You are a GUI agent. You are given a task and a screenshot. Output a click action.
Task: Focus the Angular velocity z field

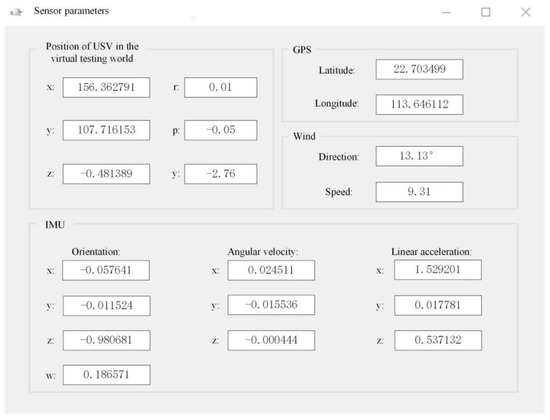click(271, 340)
